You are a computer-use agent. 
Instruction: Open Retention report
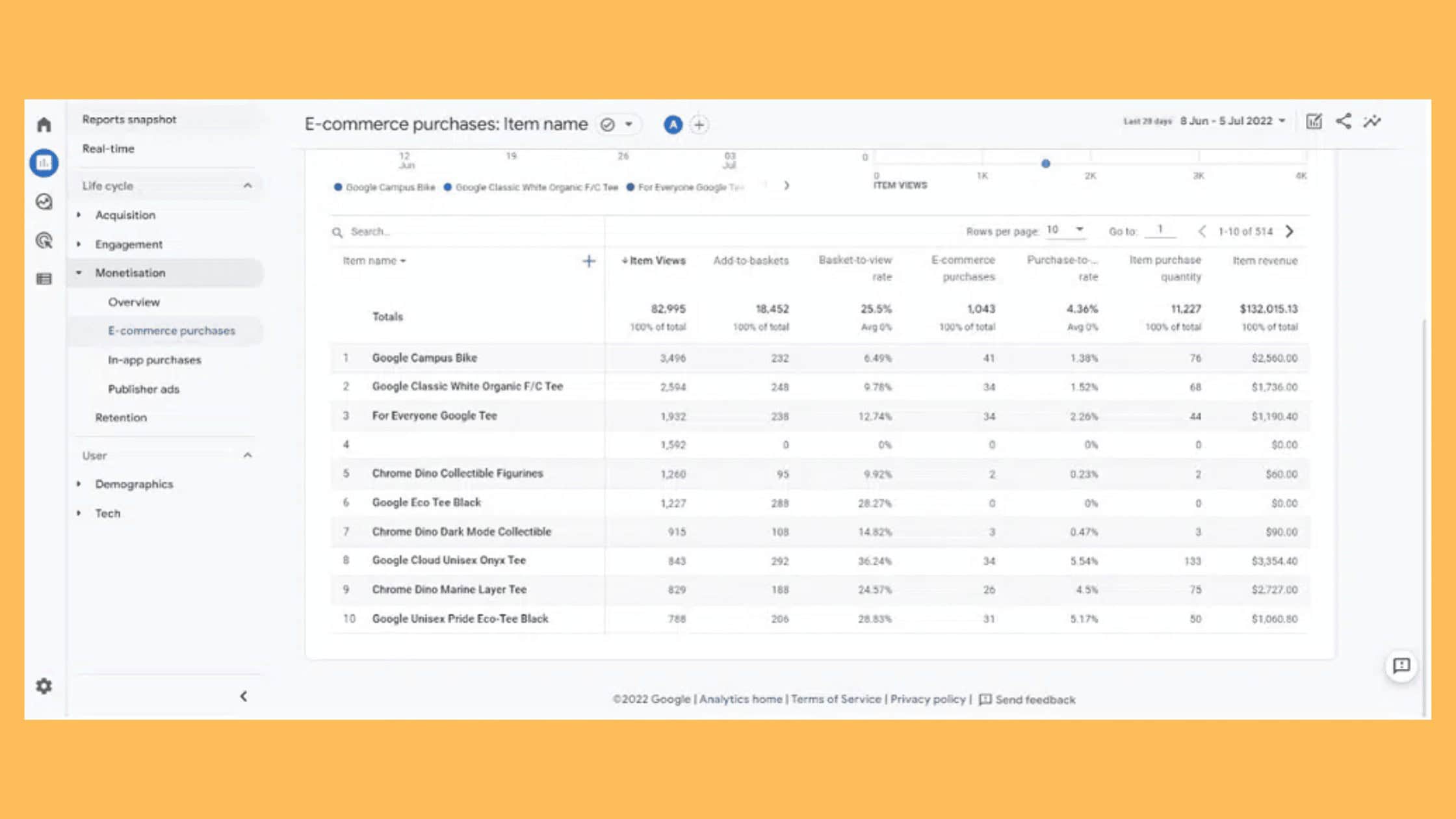tap(121, 418)
